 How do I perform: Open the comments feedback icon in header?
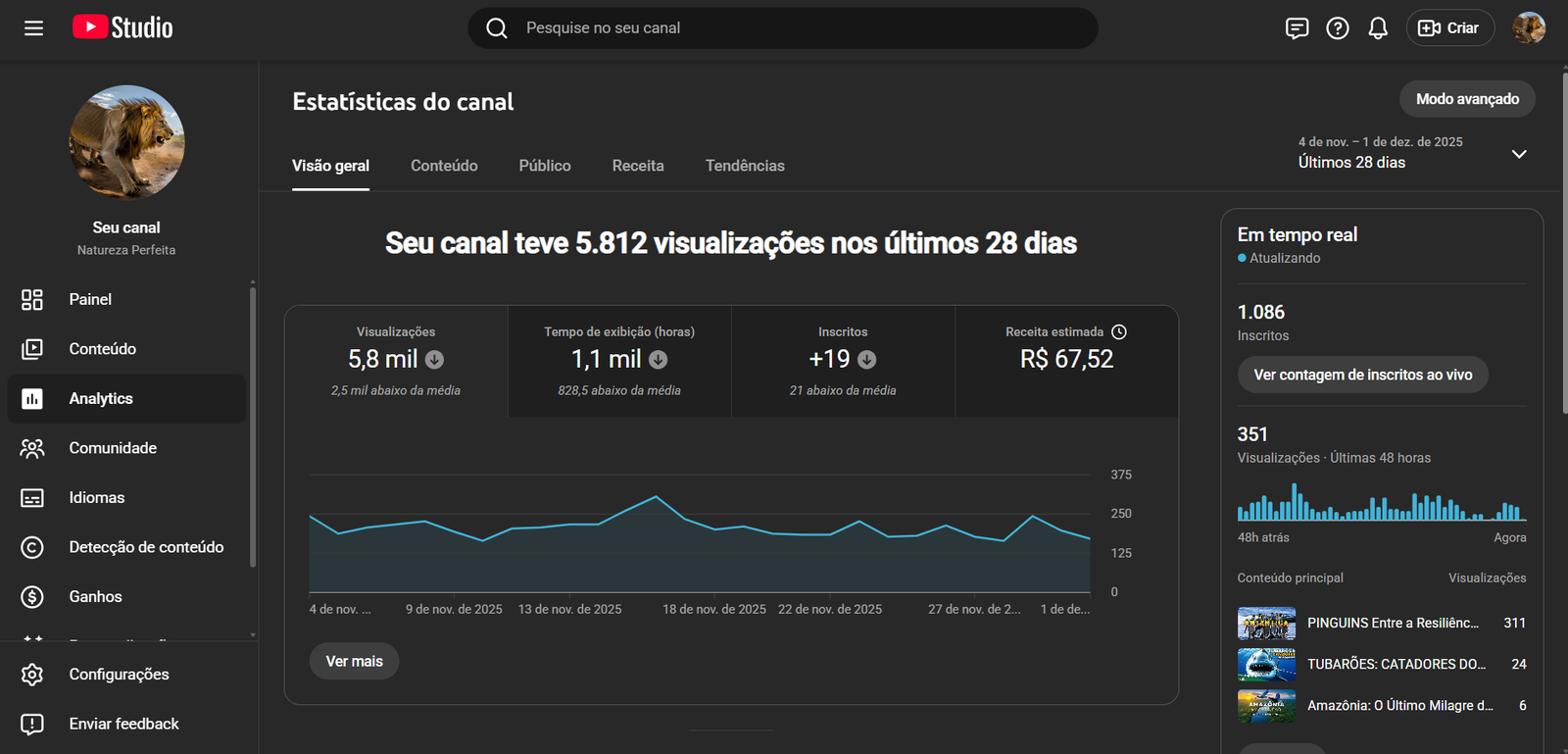(1297, 28)
